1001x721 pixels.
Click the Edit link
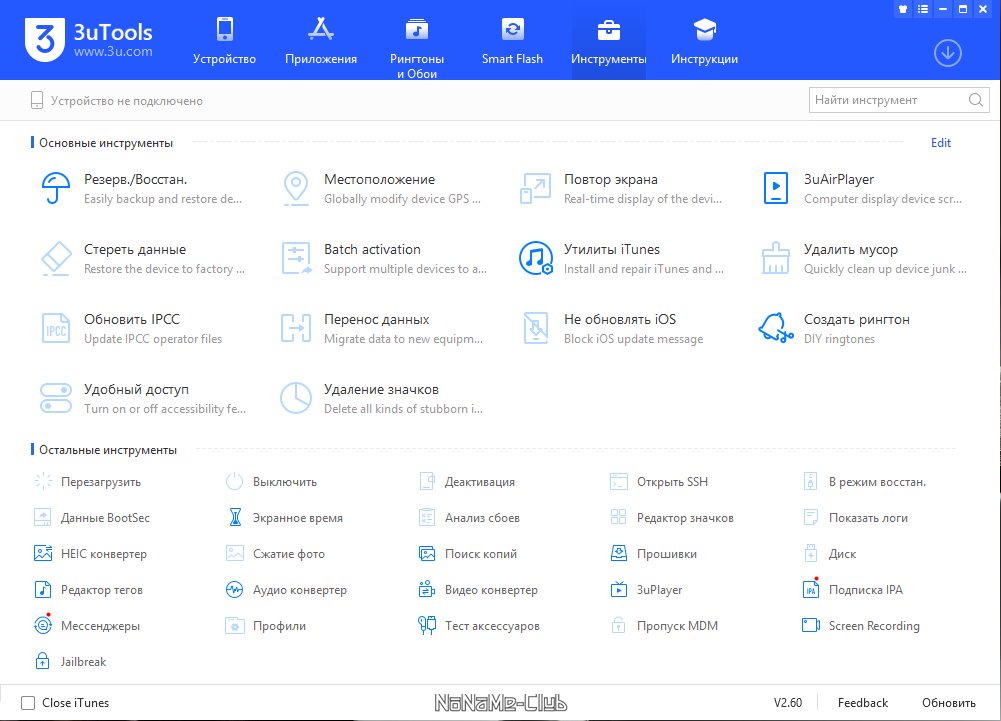[940, 143]
